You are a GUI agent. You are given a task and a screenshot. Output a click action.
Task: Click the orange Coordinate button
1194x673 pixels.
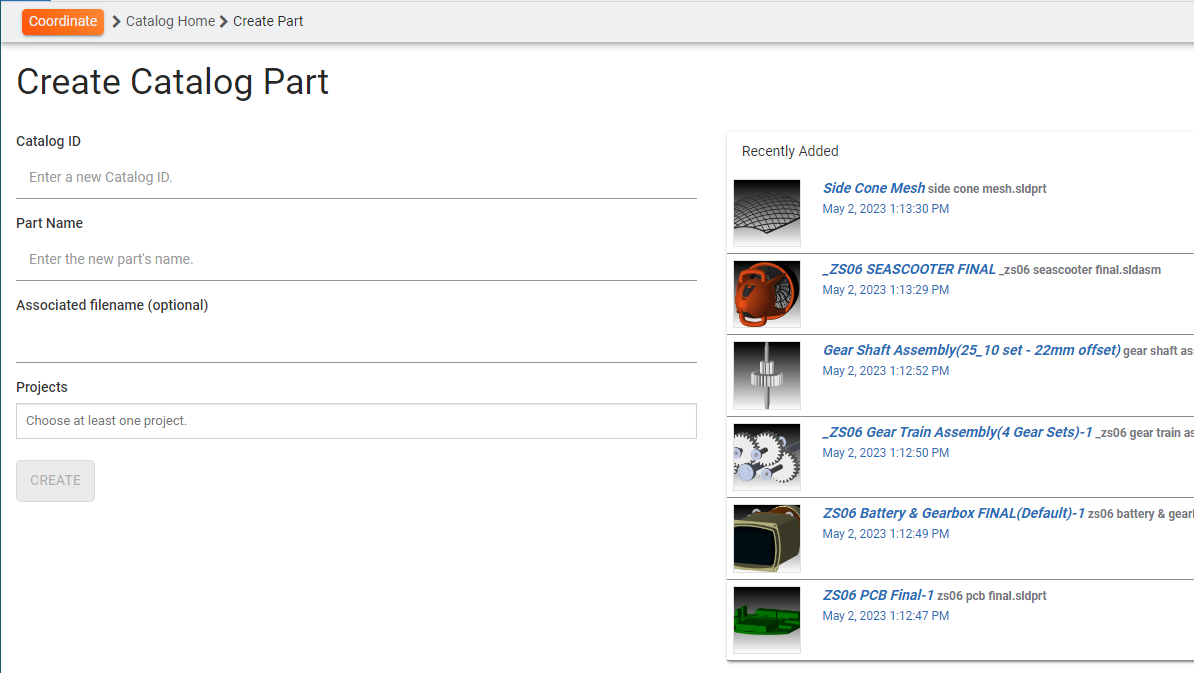63,21
